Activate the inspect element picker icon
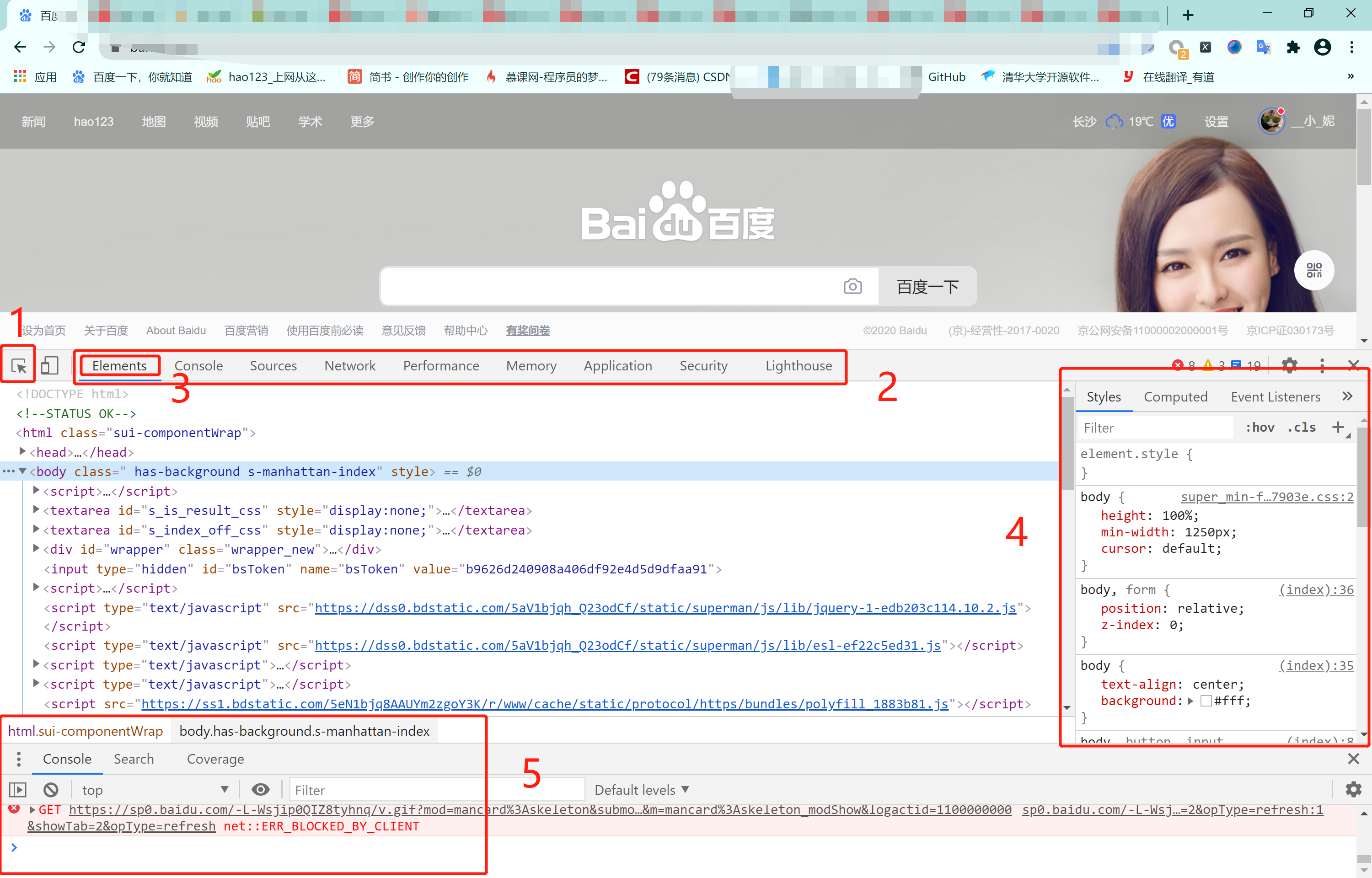The image size is (1372, 878). coord(19,365)
